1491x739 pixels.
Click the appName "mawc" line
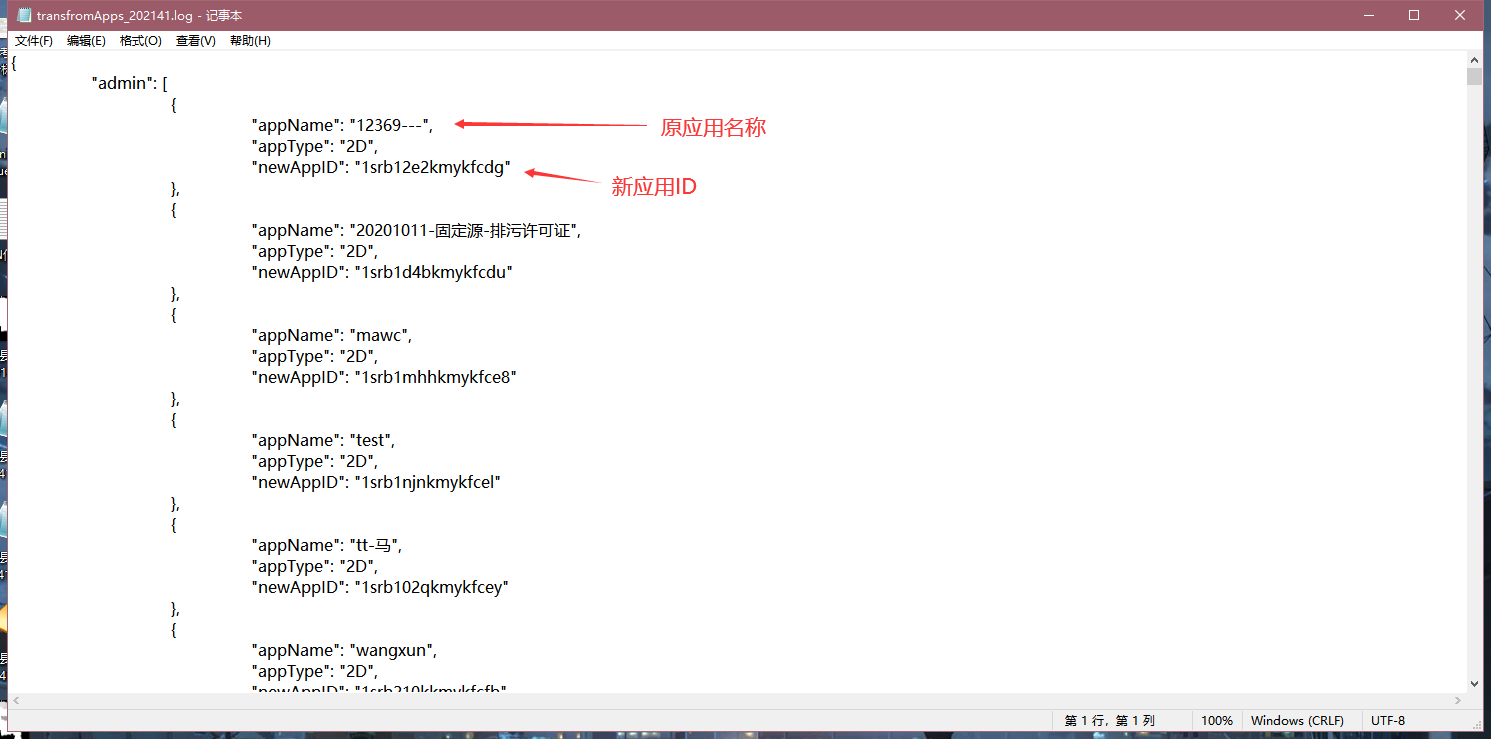[x=331, y=335]
